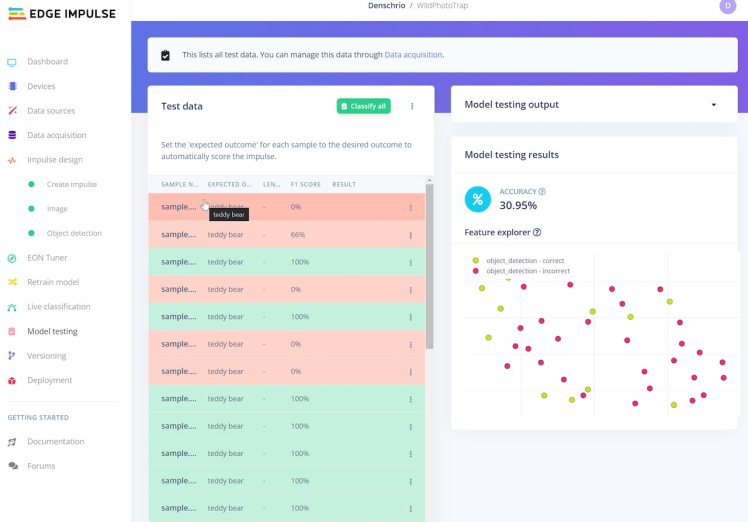Click the Data acquisition database icon
Screen dimensions: 748x522
tap(12, 135)
